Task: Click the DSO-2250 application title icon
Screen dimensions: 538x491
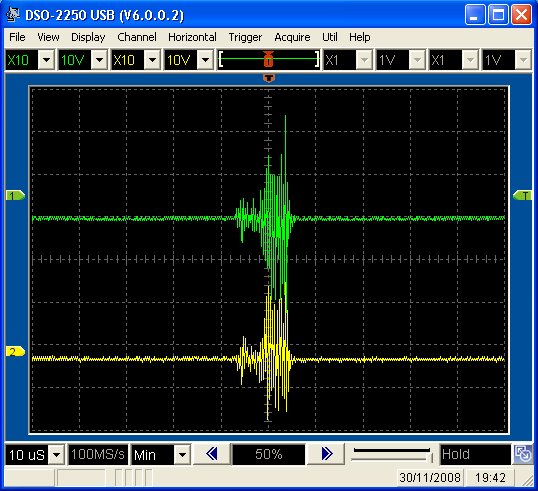Action: pyautogui.click(x=13, y=14)
